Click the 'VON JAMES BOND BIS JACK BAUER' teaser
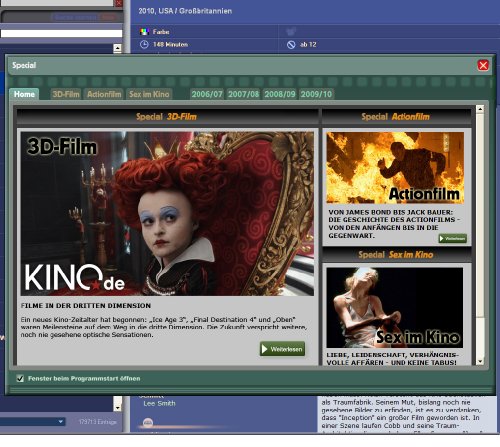Screen dimensions: 500x447 (394, 224)
